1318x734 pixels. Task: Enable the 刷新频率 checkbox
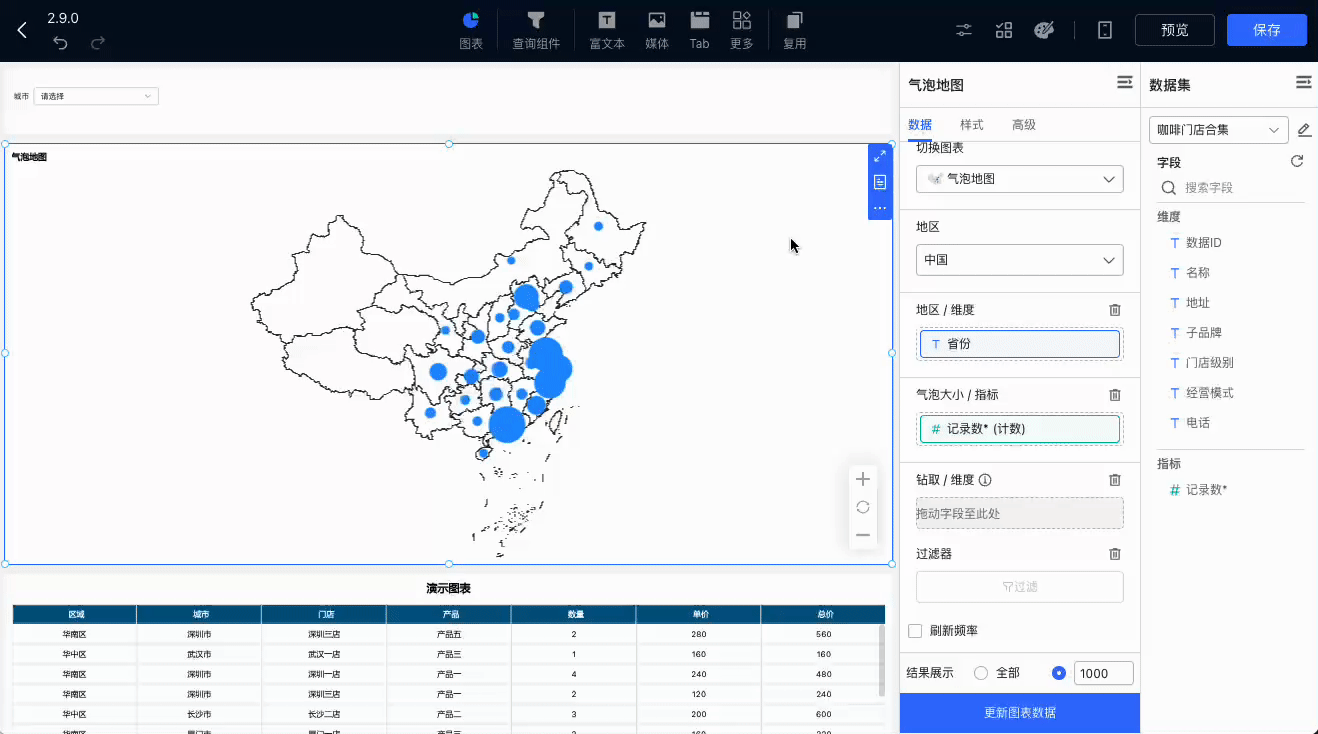[914, 631]
